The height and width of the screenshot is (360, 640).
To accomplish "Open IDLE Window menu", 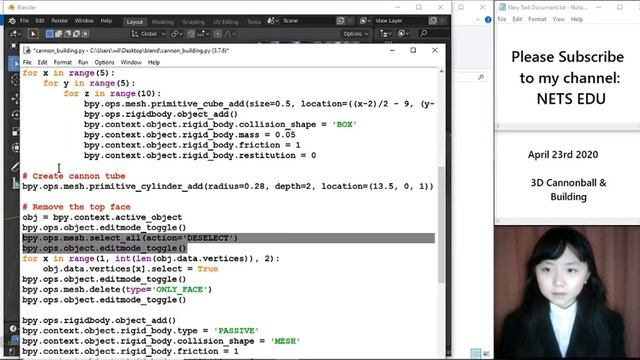I will coord(131,62).
